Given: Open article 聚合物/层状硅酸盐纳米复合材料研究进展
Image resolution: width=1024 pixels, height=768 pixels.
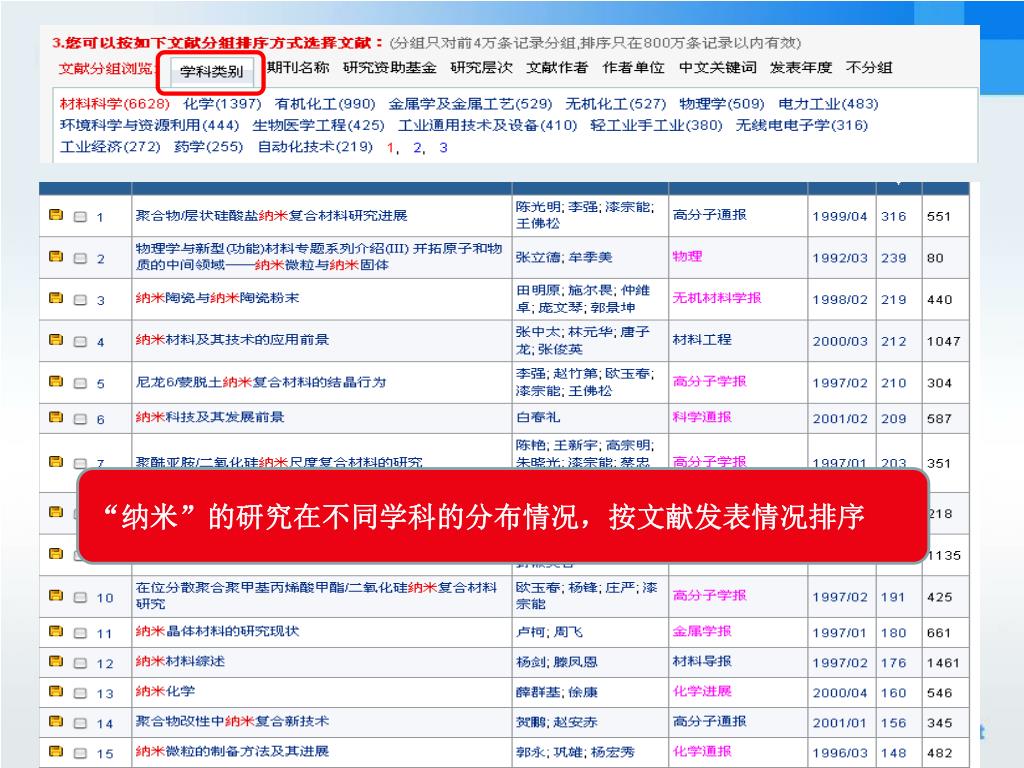Looking at the screenshot, I should [272, 216].
